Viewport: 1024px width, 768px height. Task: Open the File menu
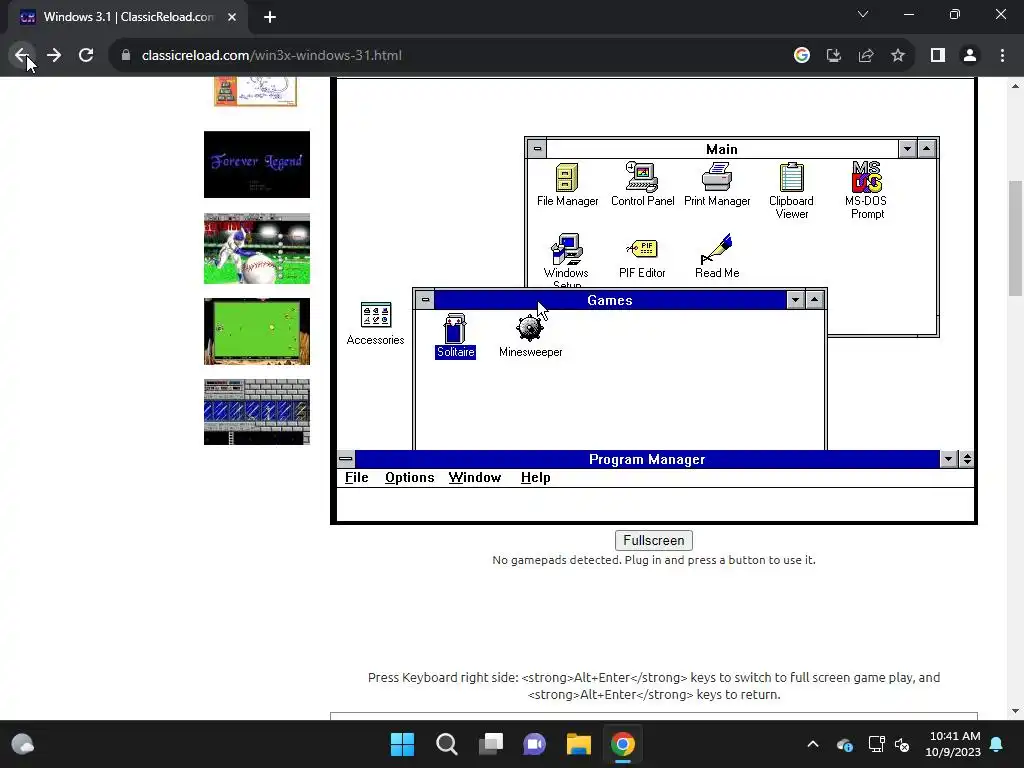tap(357, 477)
